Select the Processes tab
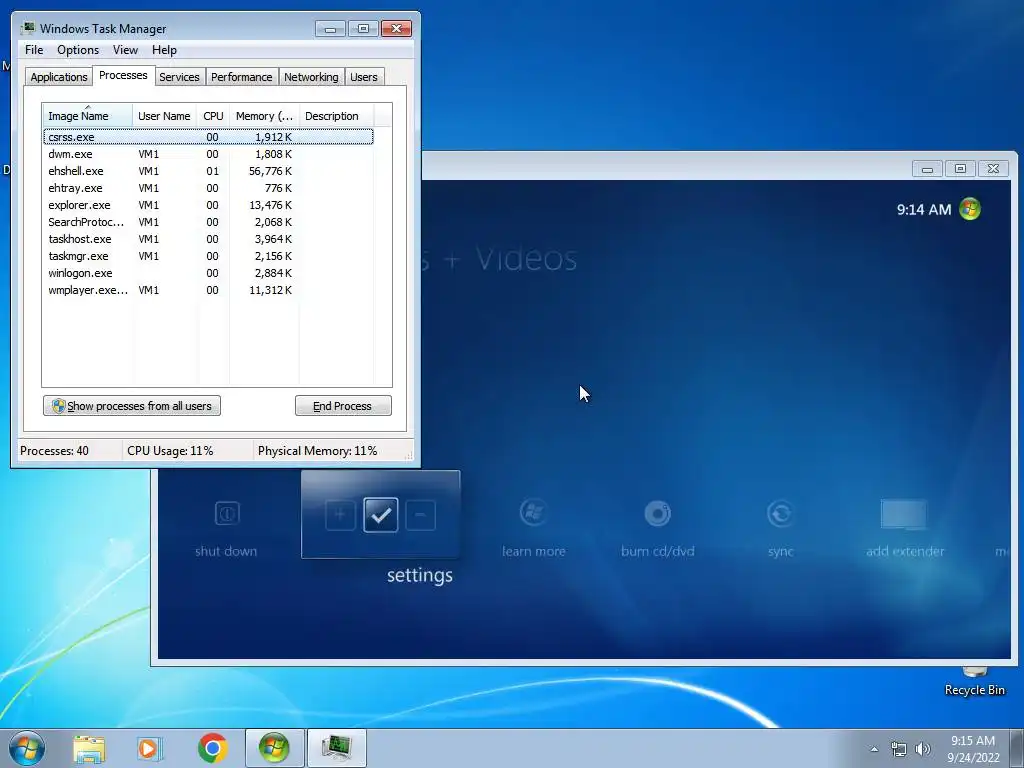 [x=123, y=75]
